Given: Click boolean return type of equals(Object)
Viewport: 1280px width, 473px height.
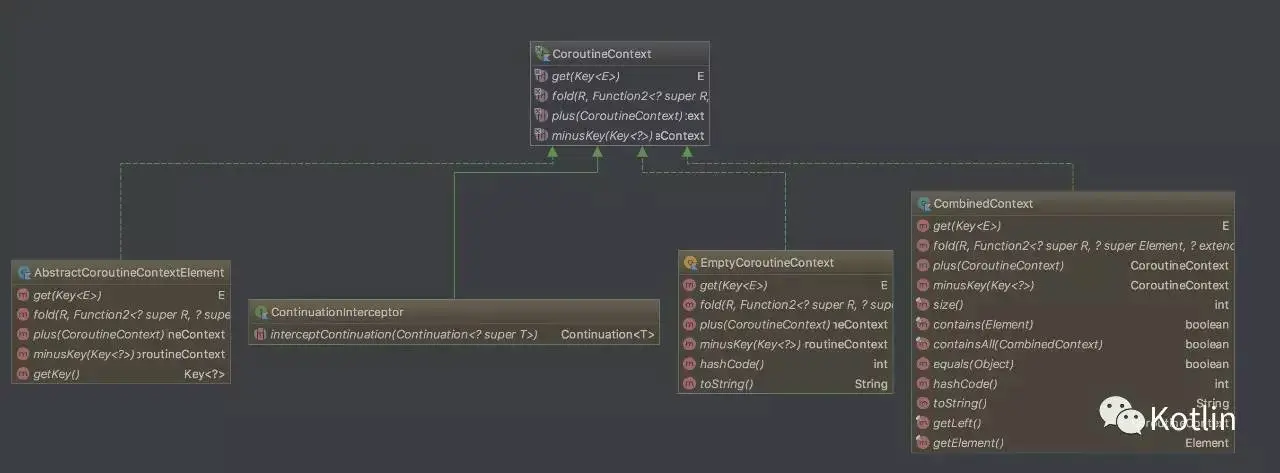Looking at the screenshot, I should point(1207,364).
